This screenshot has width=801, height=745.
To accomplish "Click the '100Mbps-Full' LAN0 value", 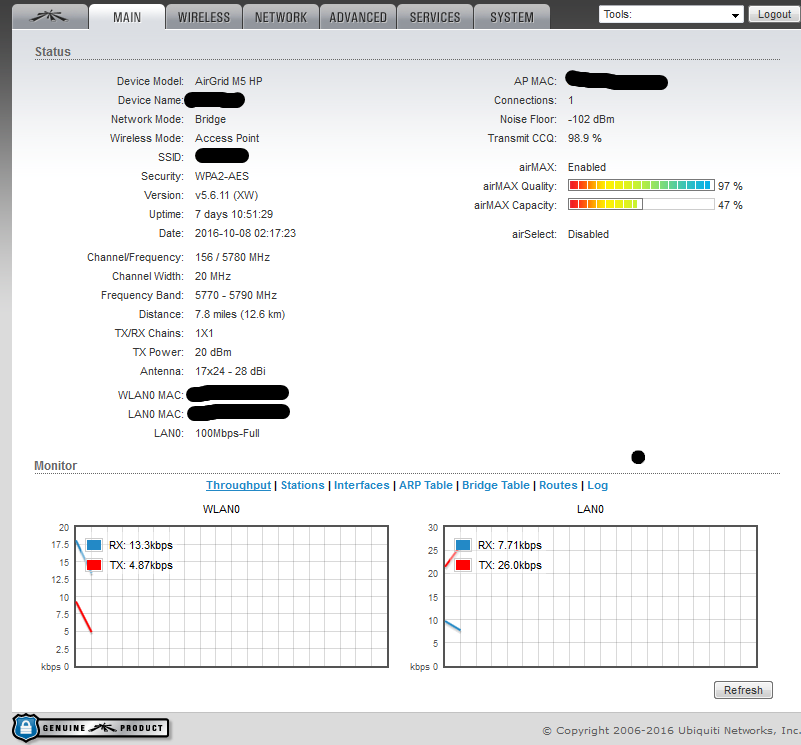I will click(x=227, y=433).
